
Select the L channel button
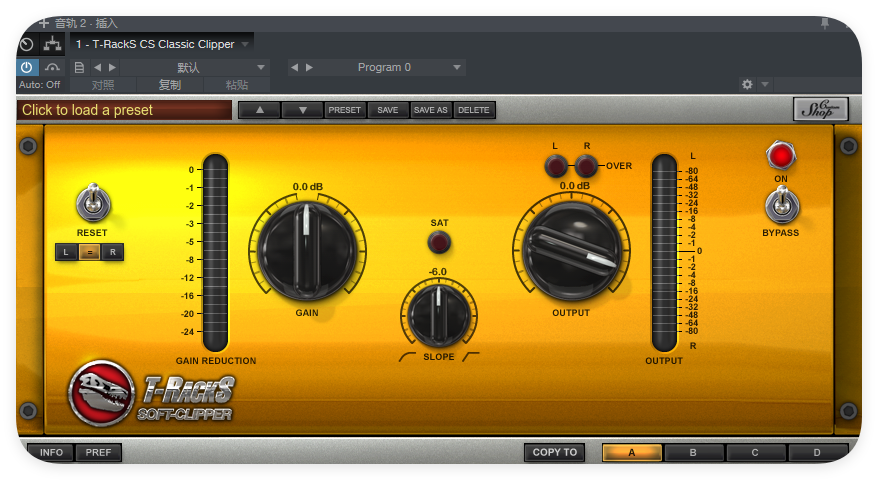[66, 252]
